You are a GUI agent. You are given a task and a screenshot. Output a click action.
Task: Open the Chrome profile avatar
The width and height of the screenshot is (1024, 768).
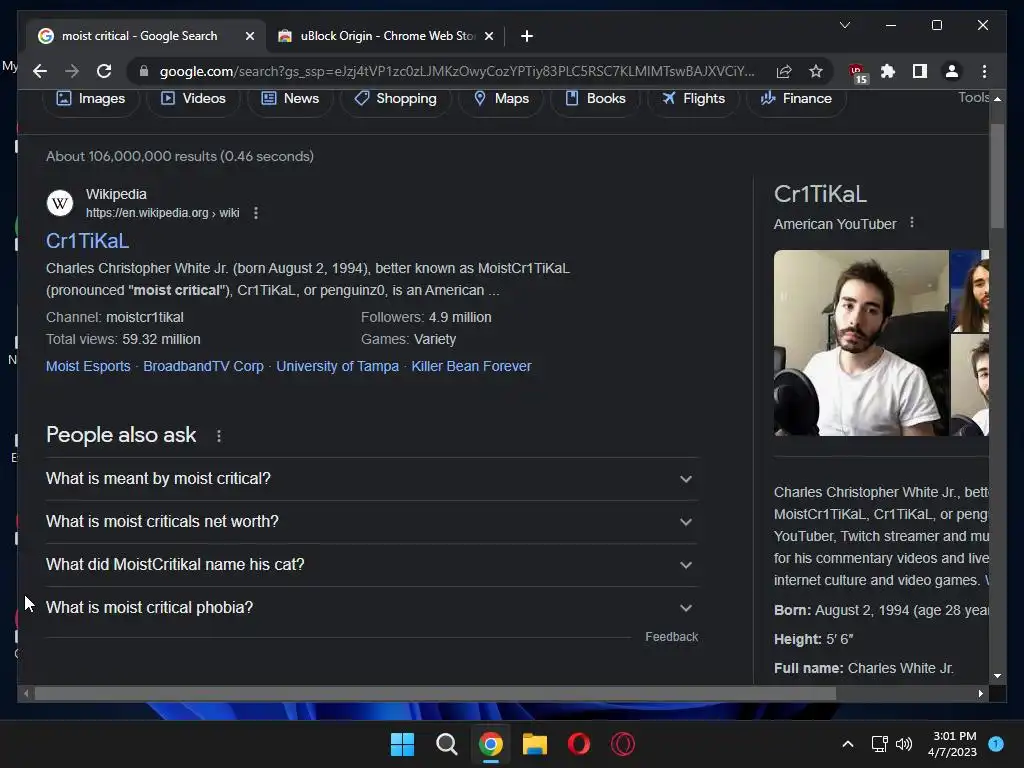click(952, 71)
